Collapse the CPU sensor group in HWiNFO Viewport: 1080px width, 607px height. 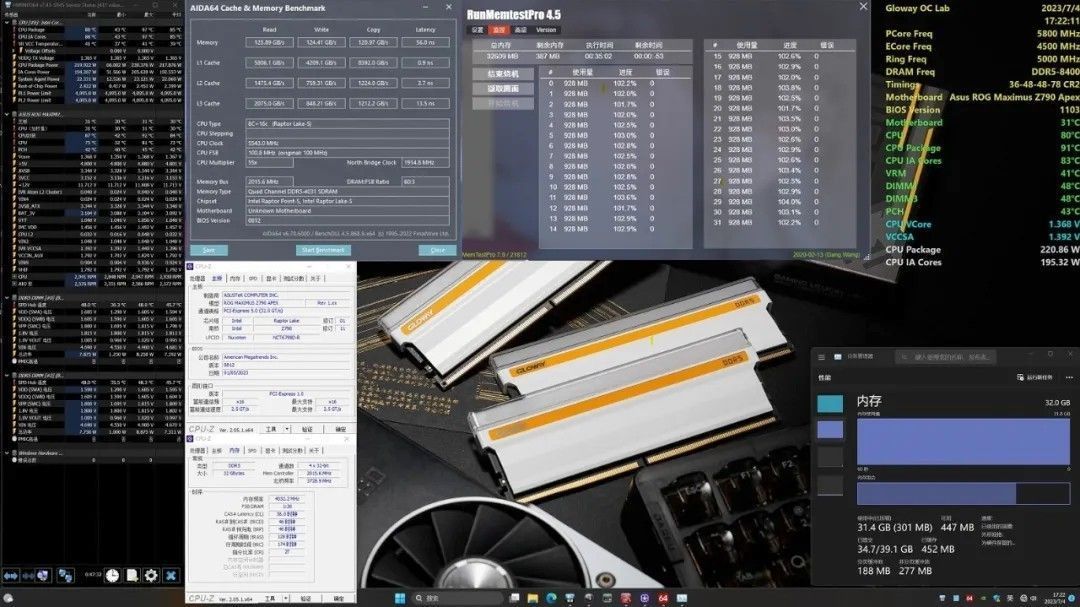pos(6,21)
